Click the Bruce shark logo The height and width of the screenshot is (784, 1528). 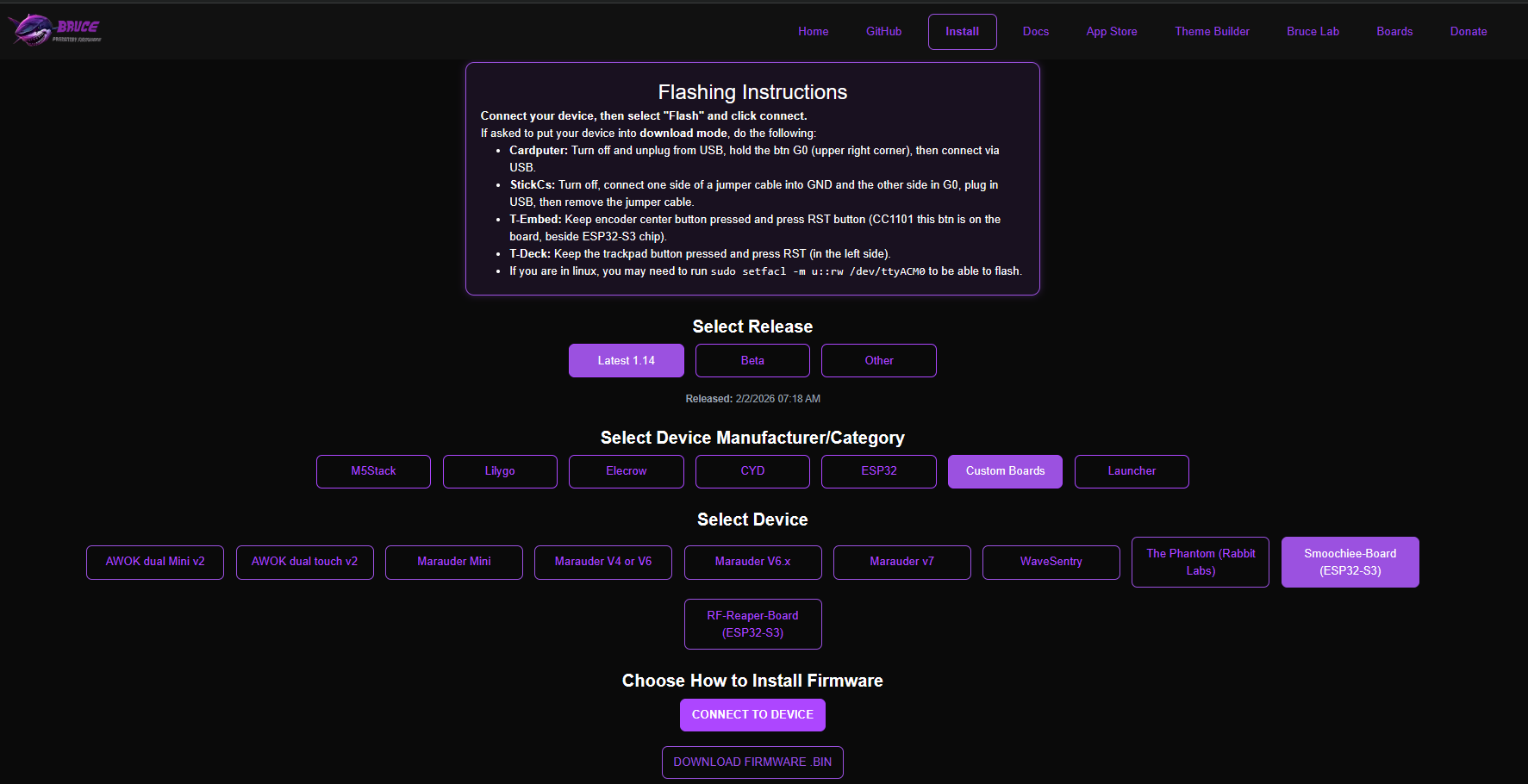(x=55, y=29)
